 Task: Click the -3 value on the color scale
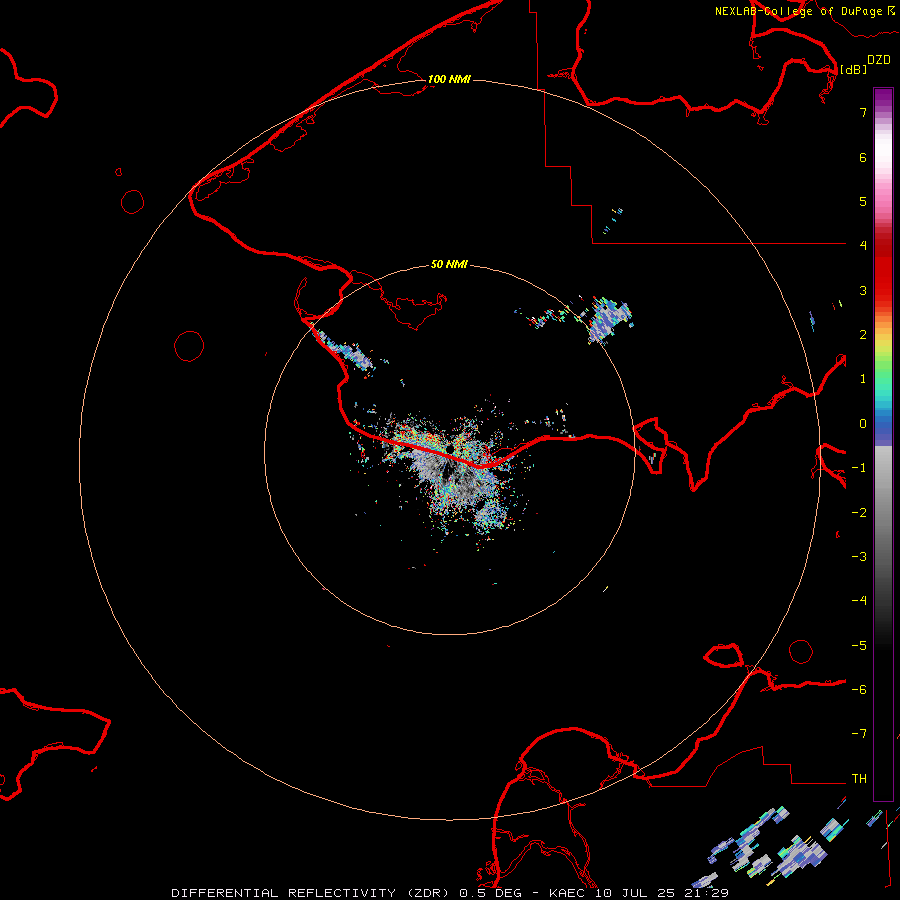click(859, 556)
